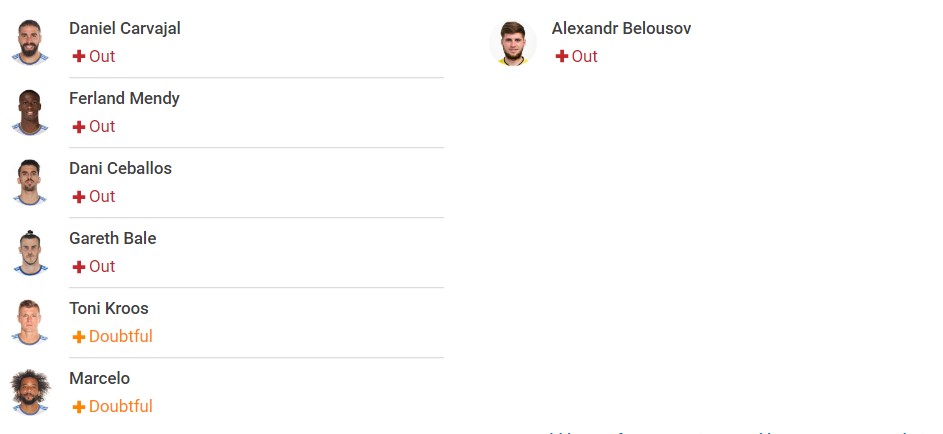Click red injury cross beside Daniel Carvajal
Image resolution: width=943 pixels, height=434 pixels.
click(x=79, y=57)
